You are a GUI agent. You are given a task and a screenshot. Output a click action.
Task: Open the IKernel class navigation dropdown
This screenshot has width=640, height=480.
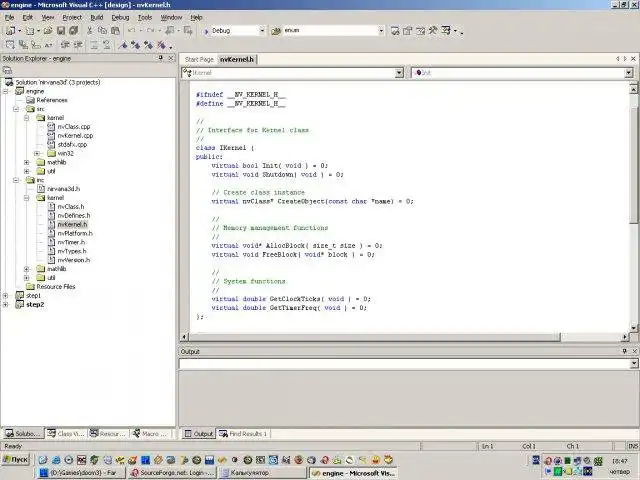399,73
